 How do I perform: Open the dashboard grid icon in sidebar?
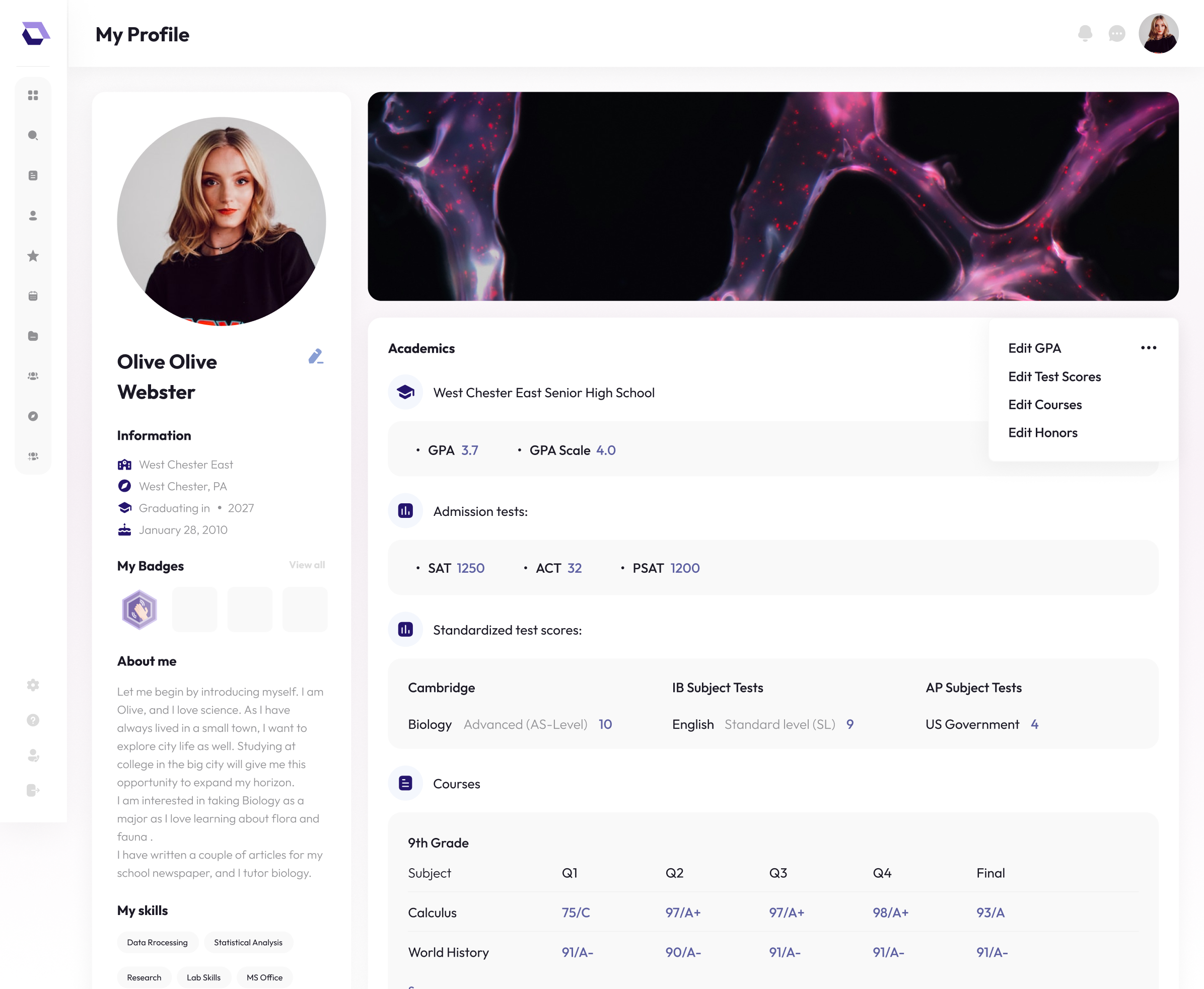33,95
